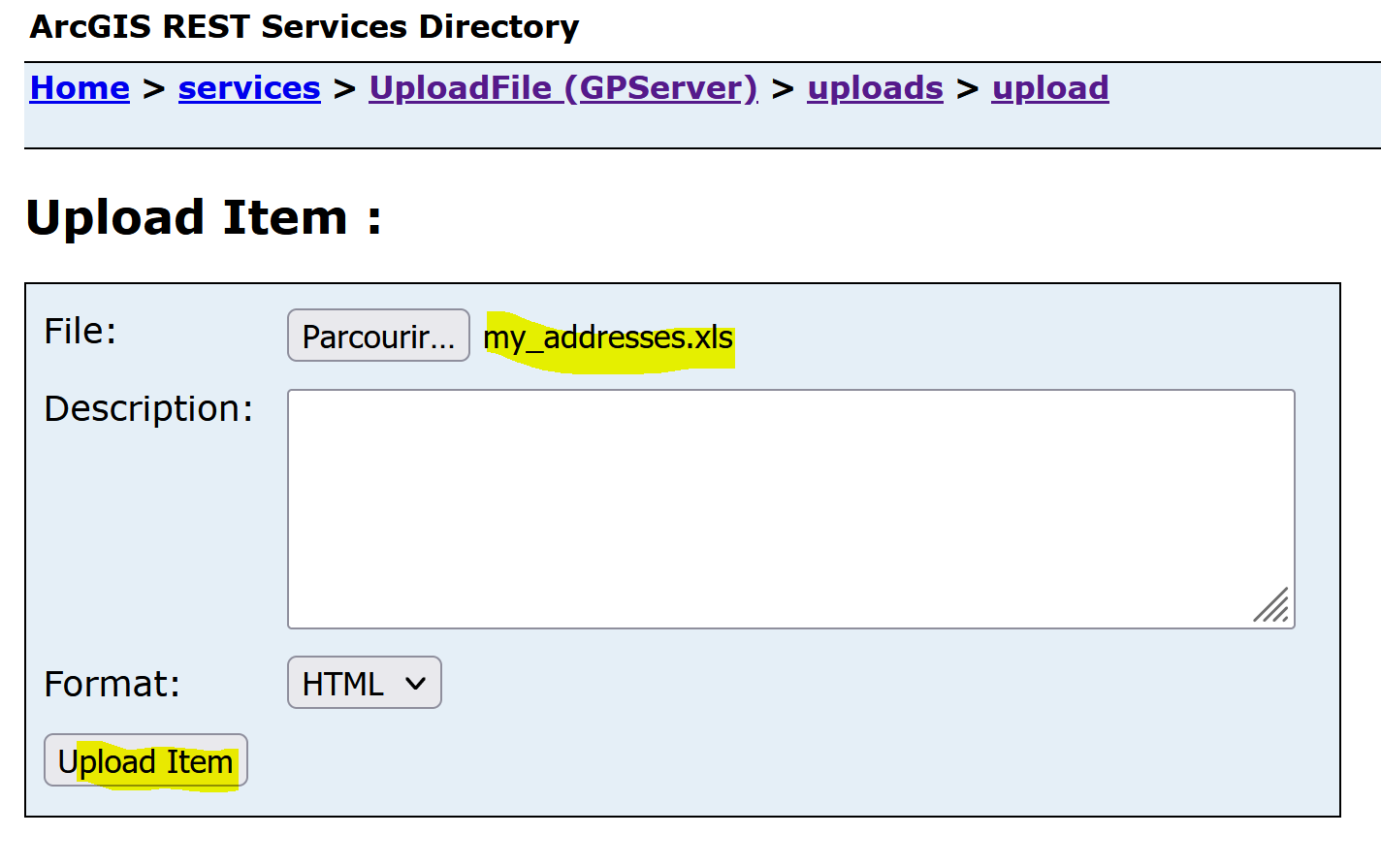Submit with the Upload Item button

tap(145, 760)
